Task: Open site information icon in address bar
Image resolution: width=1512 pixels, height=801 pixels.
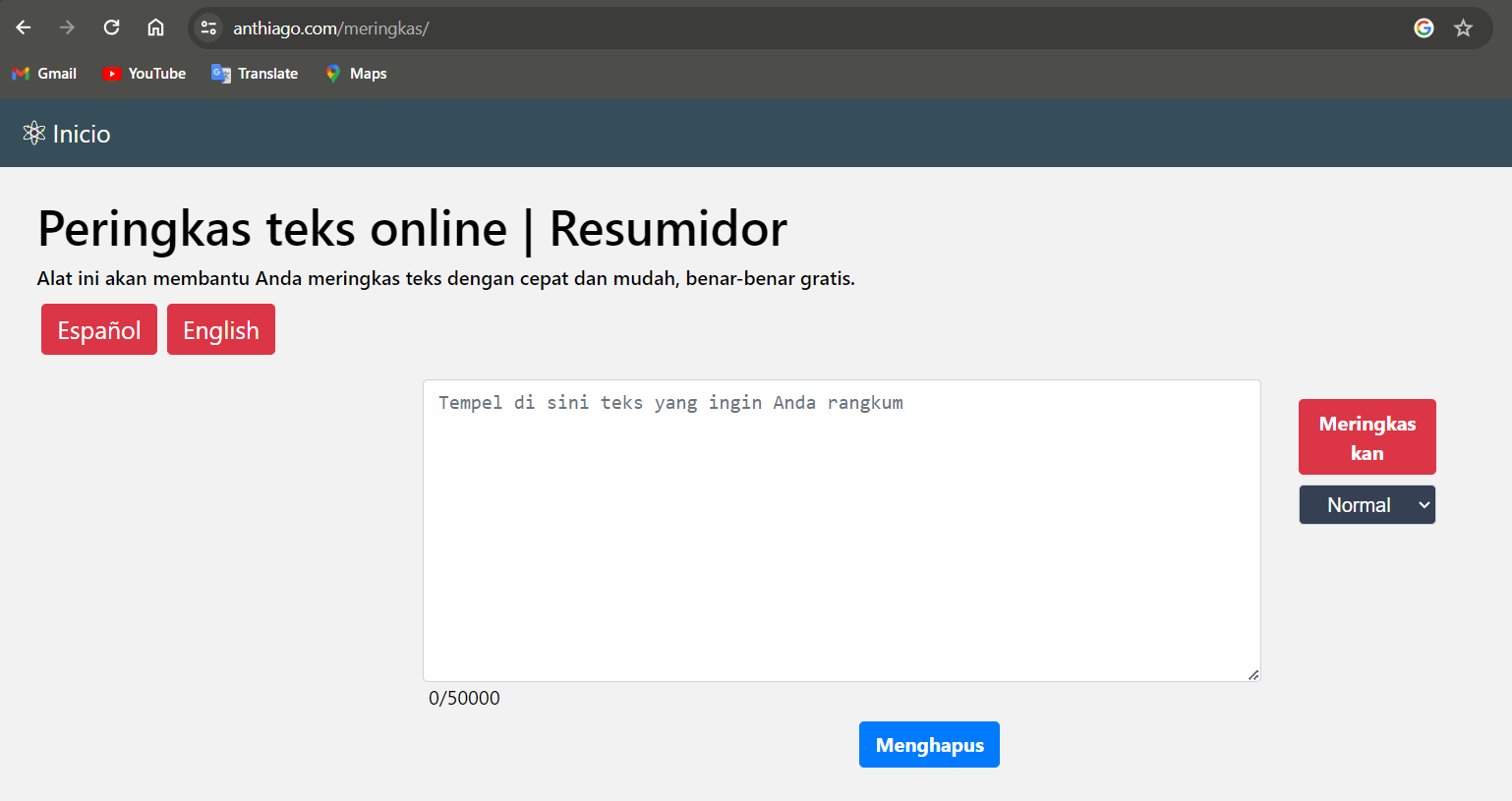Action: click(x=208, y=29)
